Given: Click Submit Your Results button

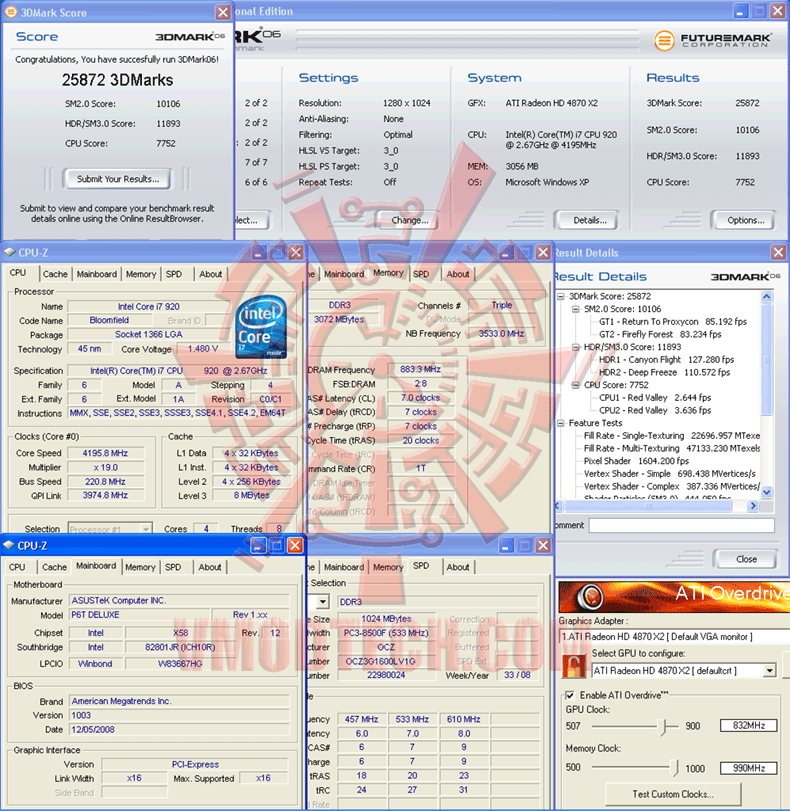Looking at the screenshot, I should pyautogui.click(x=117, y=179).
